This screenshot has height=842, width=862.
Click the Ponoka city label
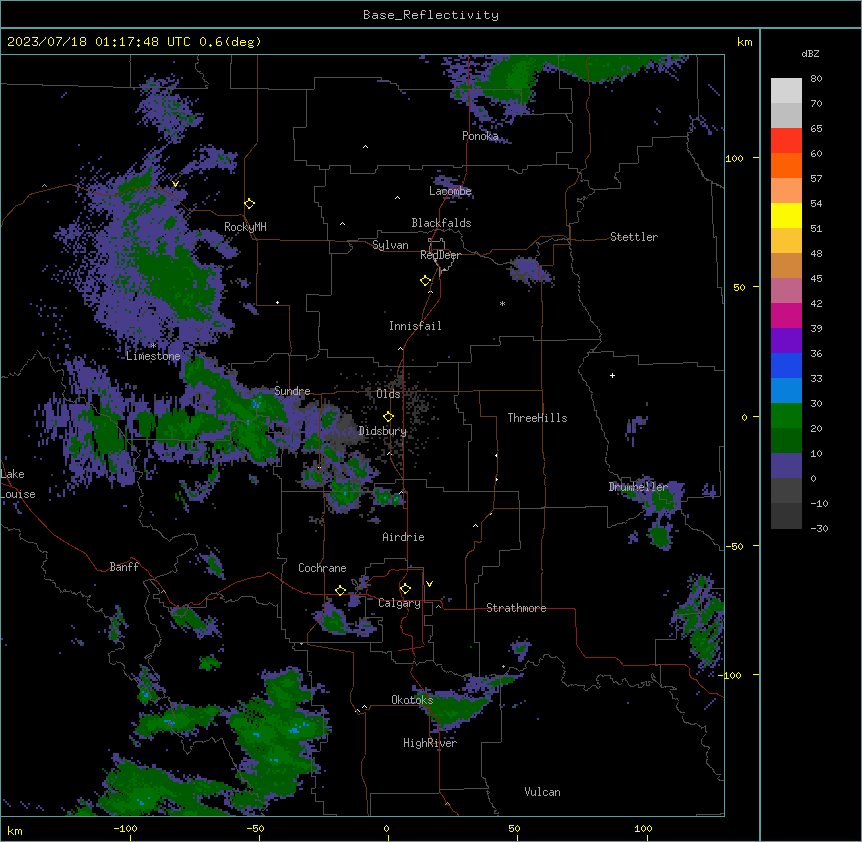(480, 136)
